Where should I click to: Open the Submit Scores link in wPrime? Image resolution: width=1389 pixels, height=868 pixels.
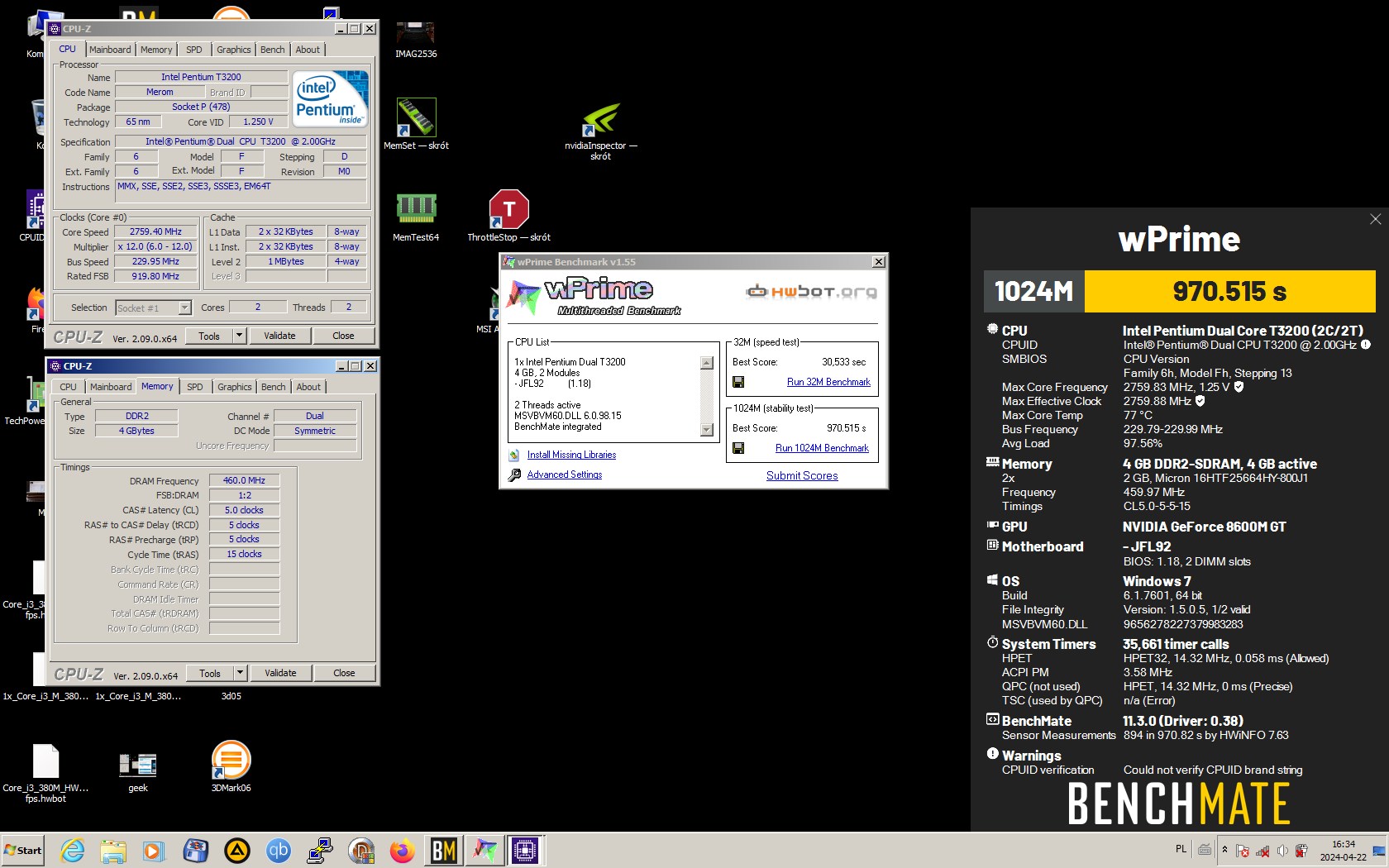coord(802,475)
